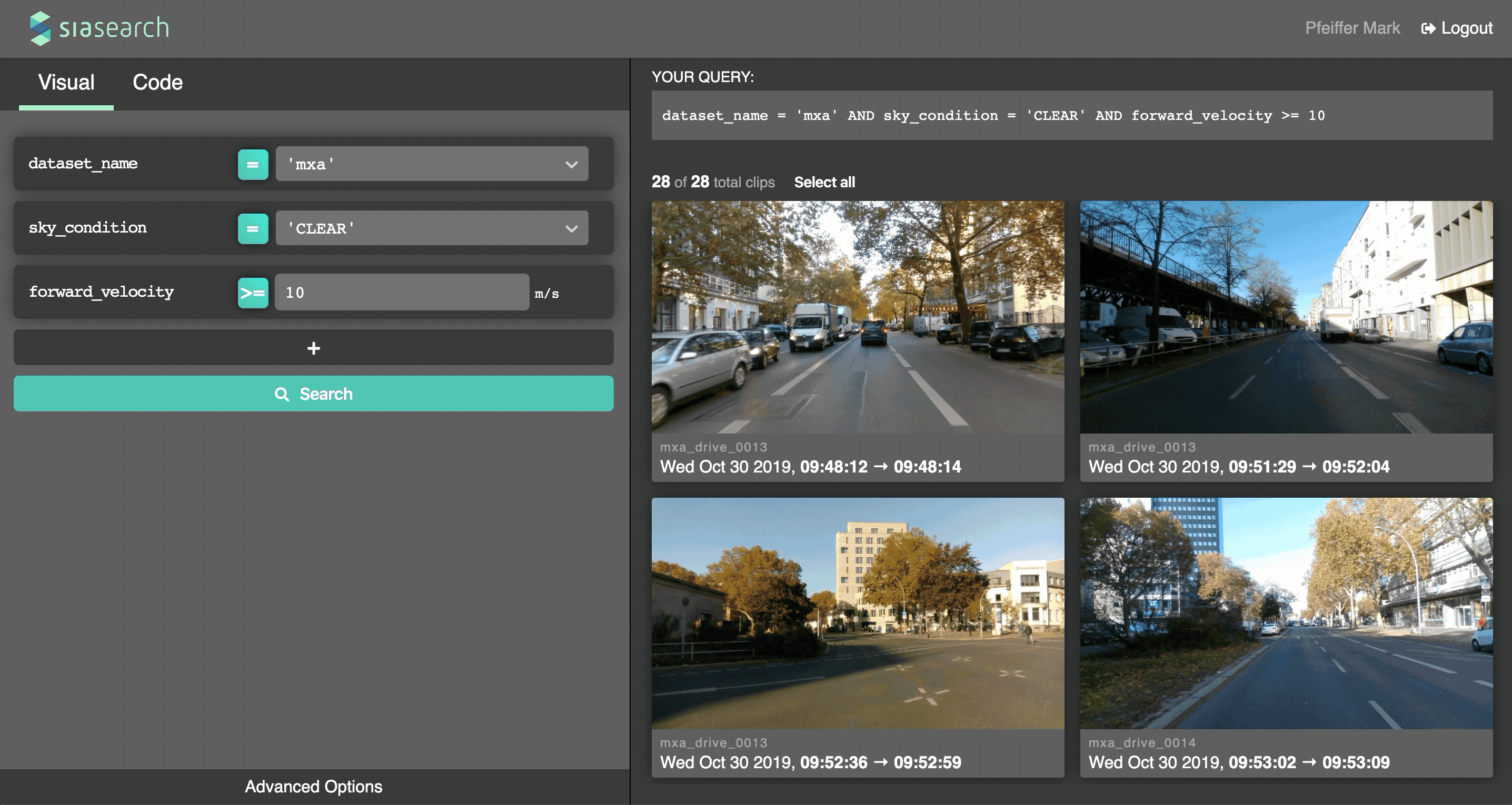The image size is (1512, 805).
Task: Add a new filter row with plus
Action: coord(313,347)
